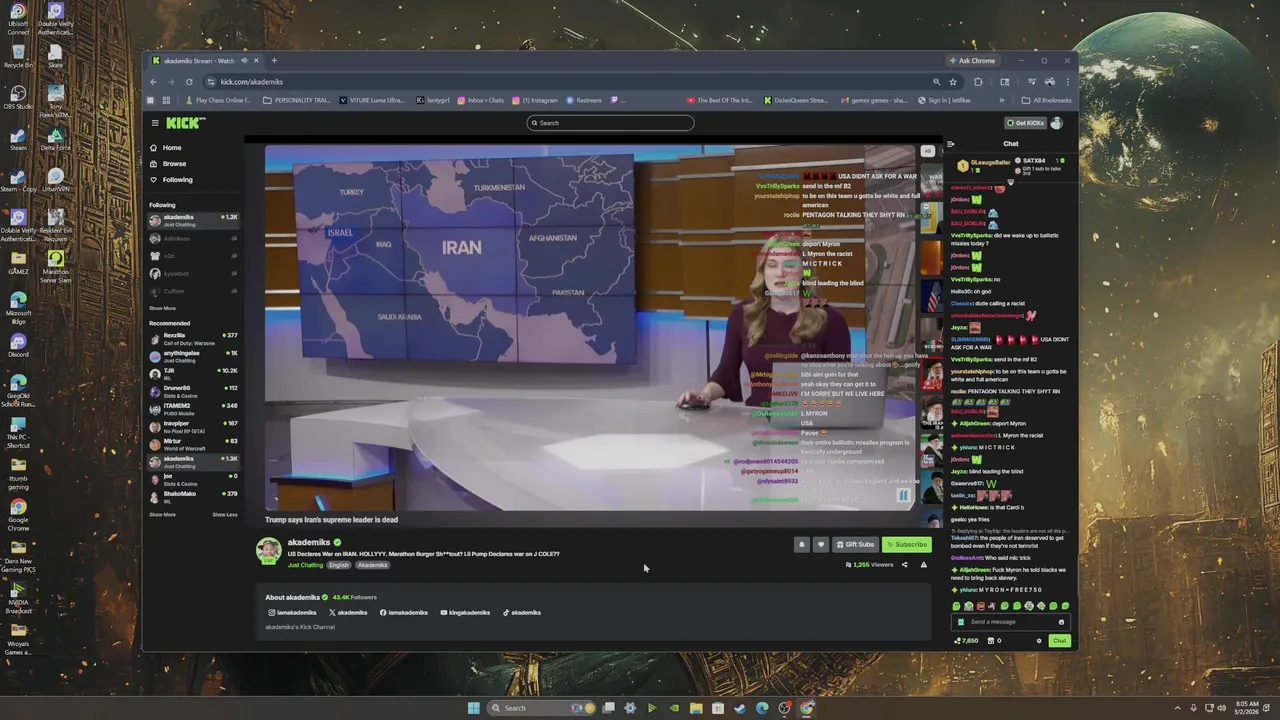The image size is (1280, 720).
Task: Click the Gift Subs button
Action: (855, 545)
